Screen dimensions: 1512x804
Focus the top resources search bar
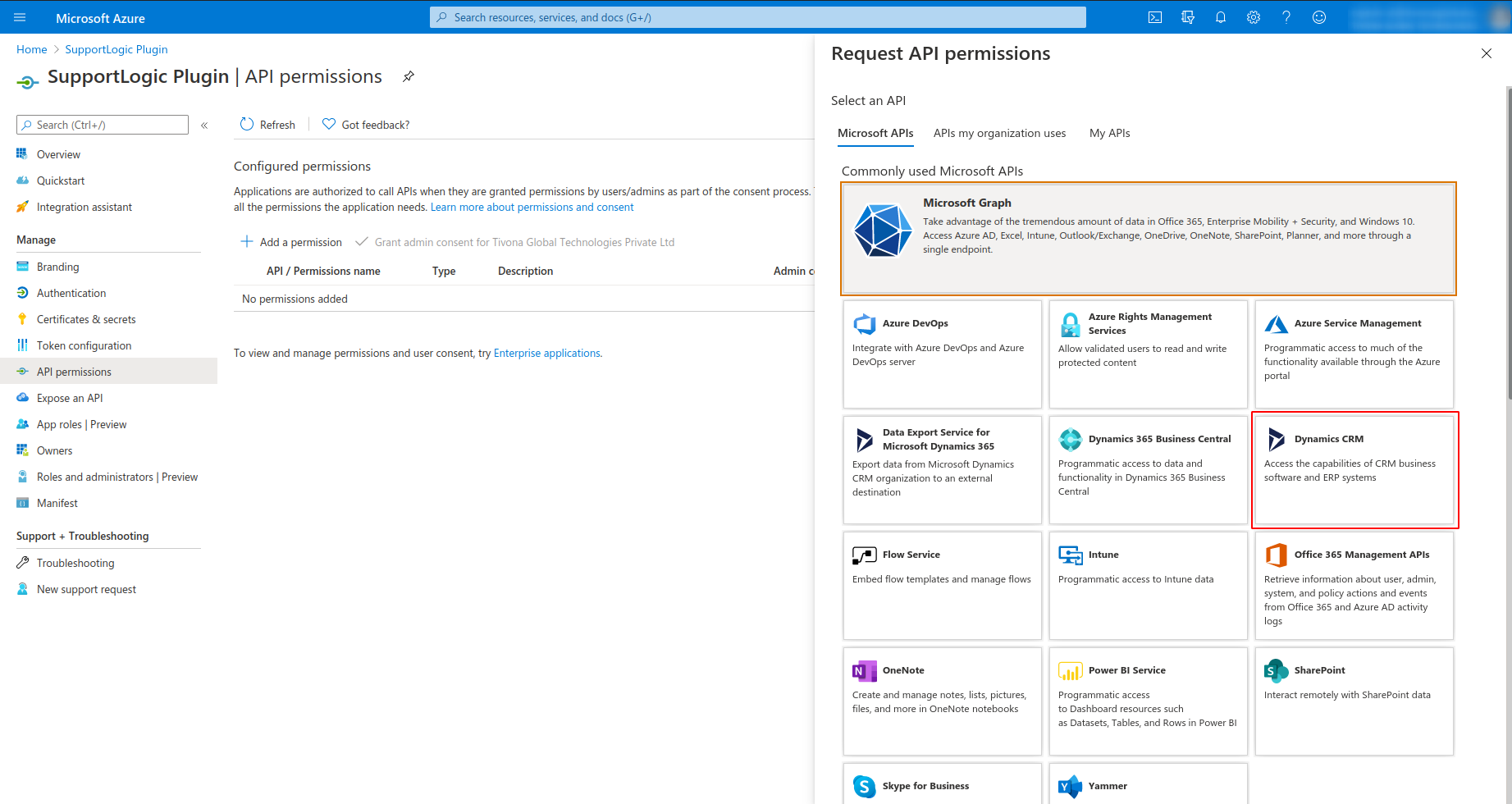(758, 17)
